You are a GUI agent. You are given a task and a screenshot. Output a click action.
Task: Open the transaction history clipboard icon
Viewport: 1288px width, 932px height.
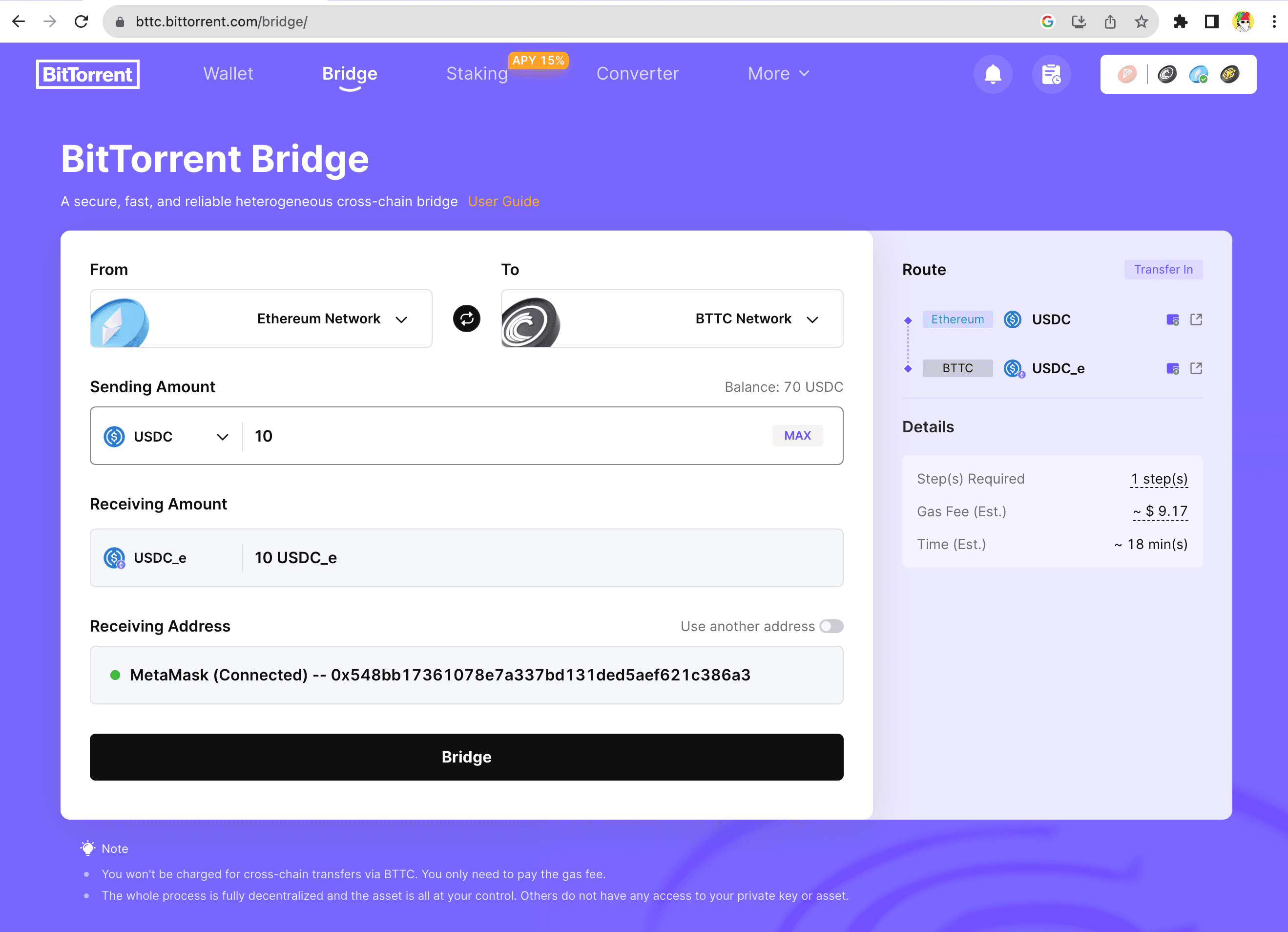[x=1051, y=74]
